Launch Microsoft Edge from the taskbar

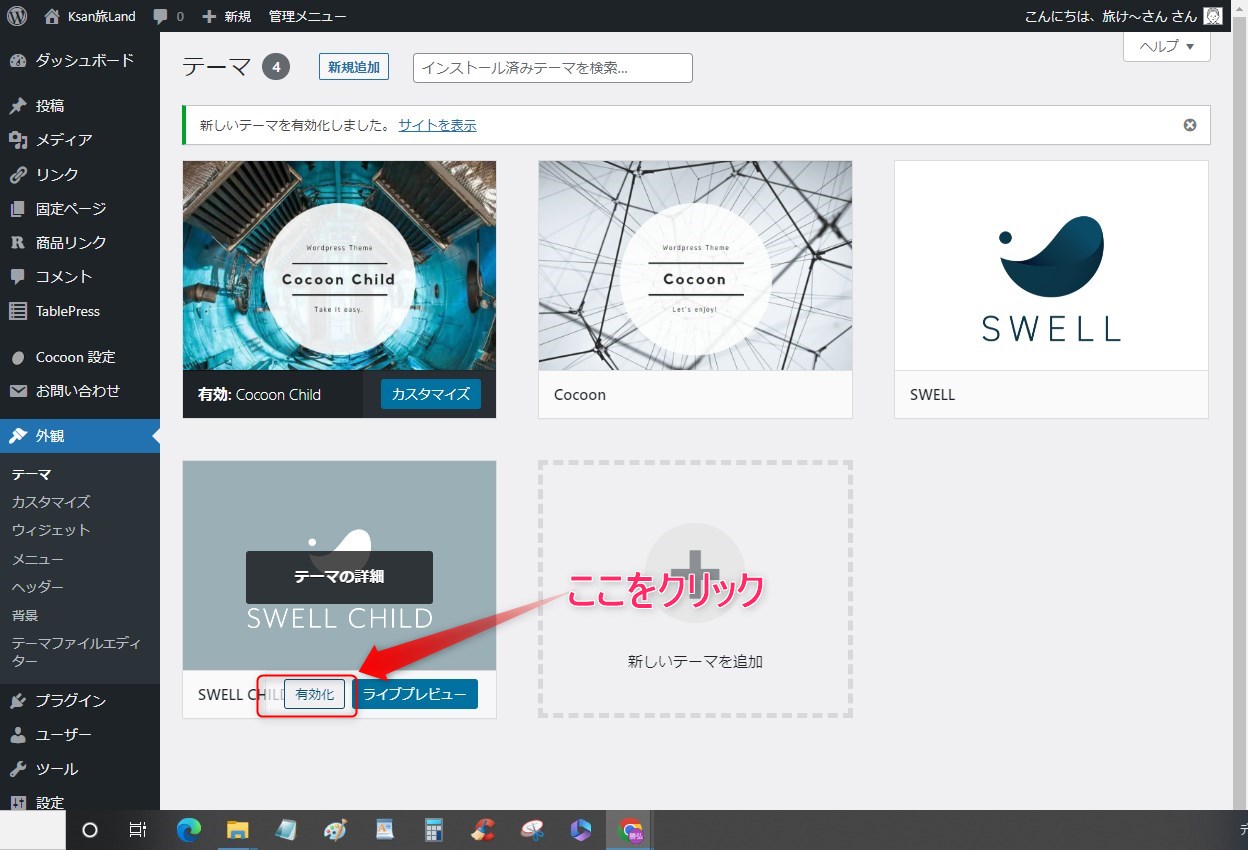188,830
